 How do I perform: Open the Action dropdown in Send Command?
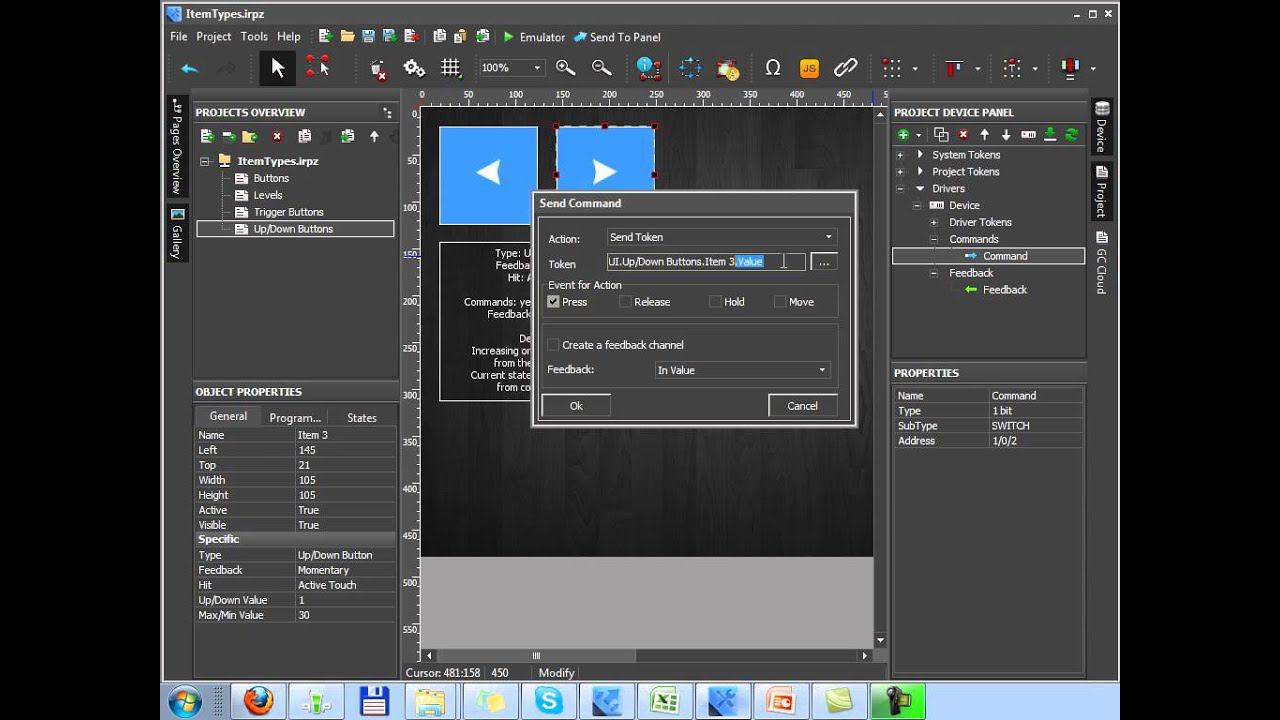coord(721,237)
